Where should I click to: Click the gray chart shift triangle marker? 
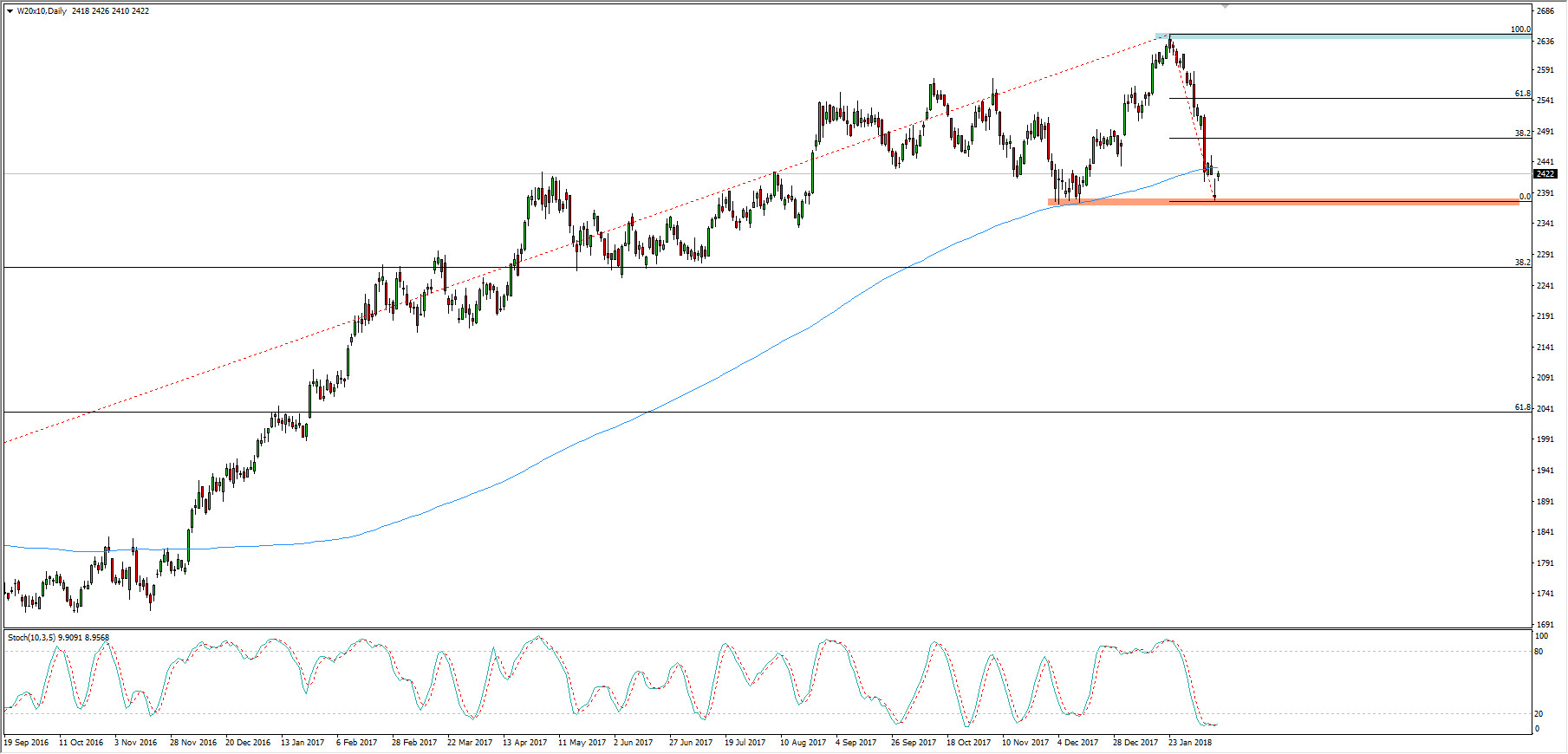pos(1225,6)
